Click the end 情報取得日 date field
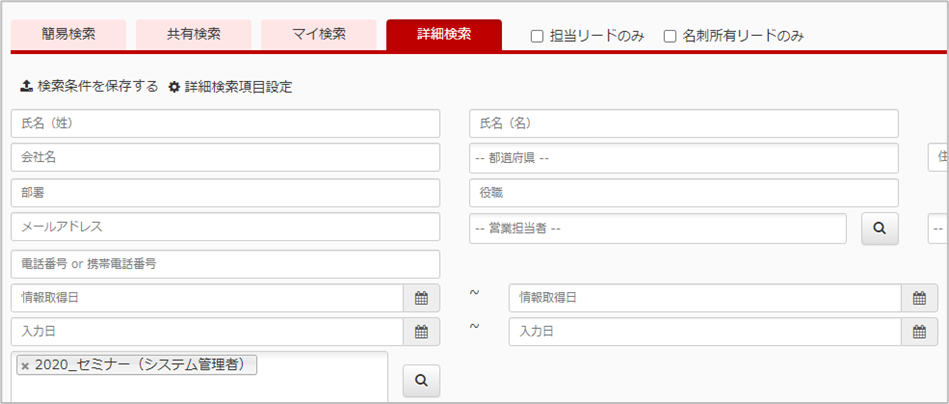 point(706,298)
